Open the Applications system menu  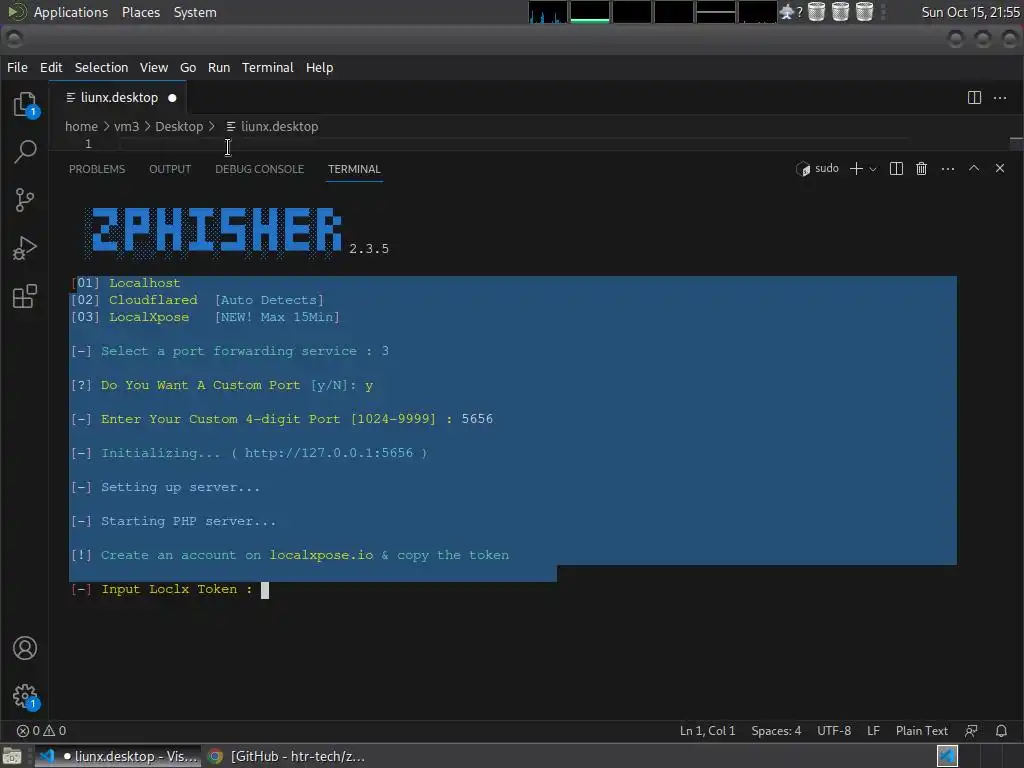[x=71, y=12]
